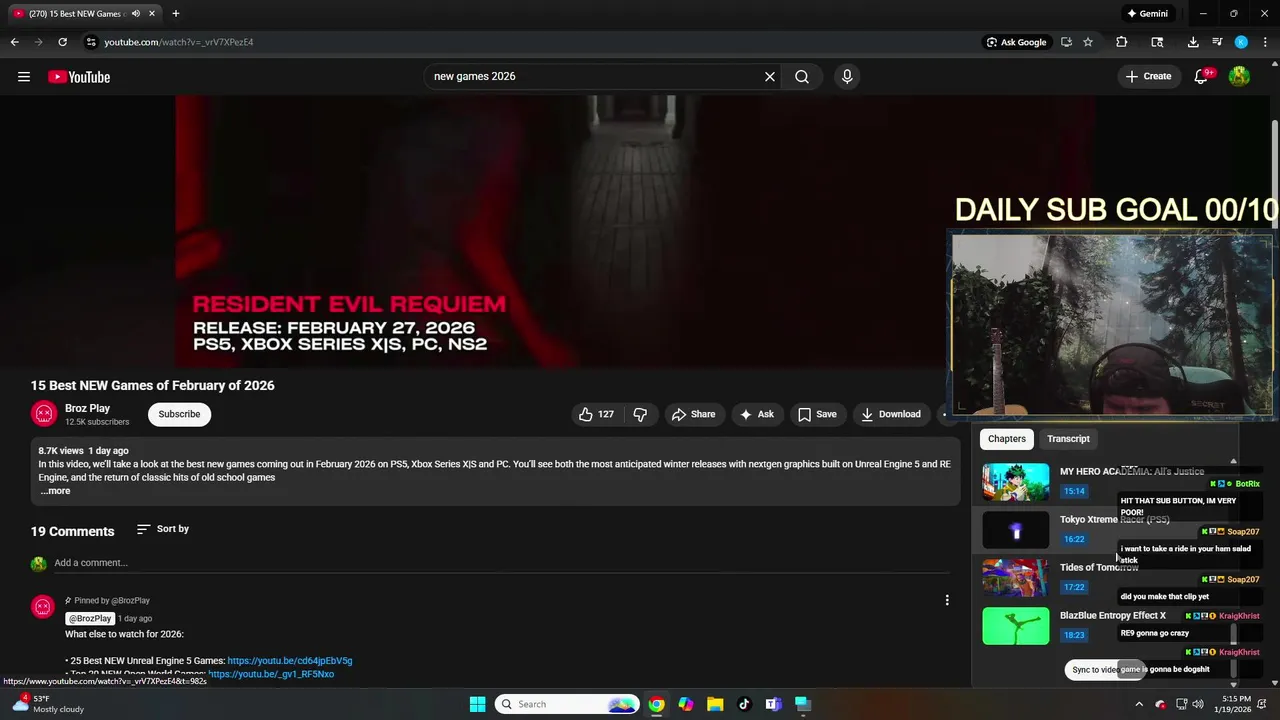Click the taskbar Search box
Screen dimensions: 1280x720
click(x=567, y=704)
